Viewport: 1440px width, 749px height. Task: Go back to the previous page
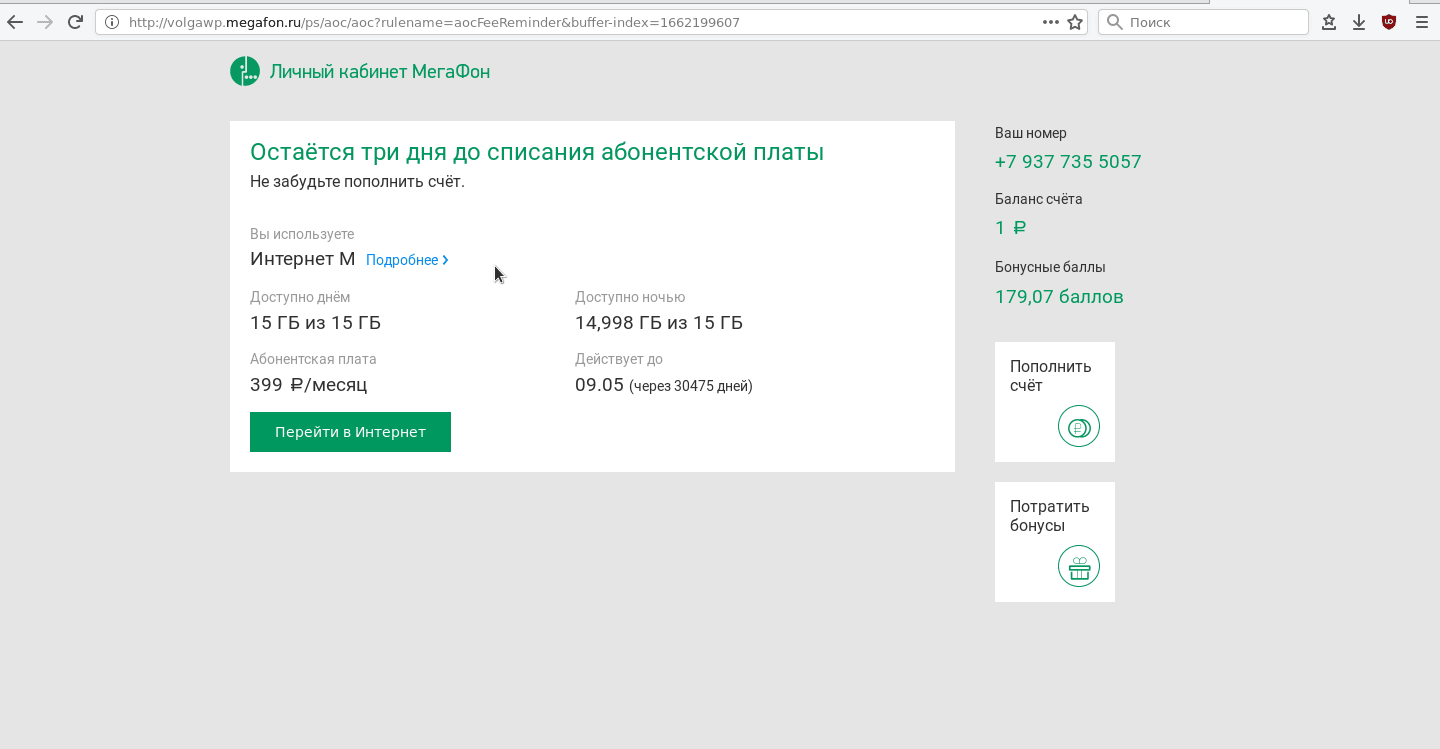[15, 22]
